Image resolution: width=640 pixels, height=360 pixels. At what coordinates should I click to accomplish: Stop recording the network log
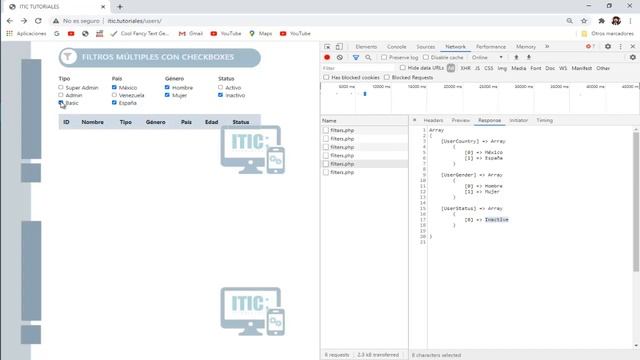[x=327, y=58]
